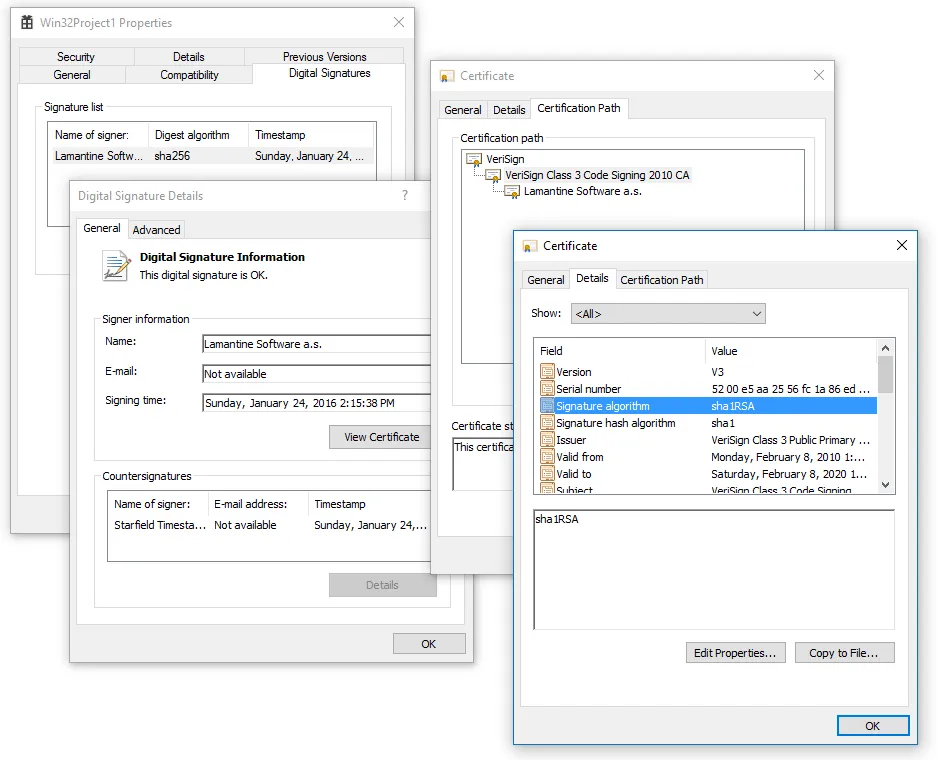Switch to Details tab in Properties window
The width and height of the screenshot is (937, 760).
pyautogui.click(x=189, y=57)
